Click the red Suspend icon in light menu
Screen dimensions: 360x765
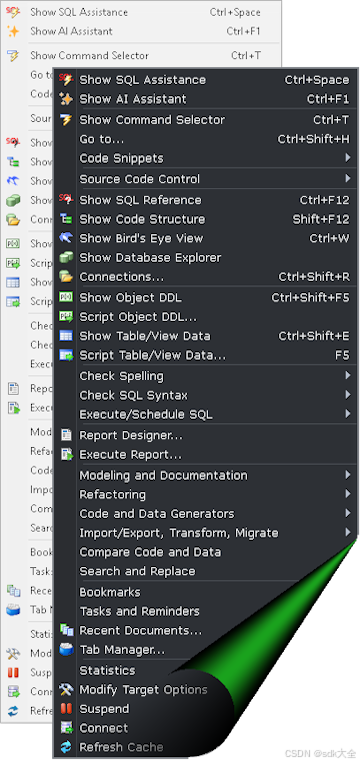point(13,673)
